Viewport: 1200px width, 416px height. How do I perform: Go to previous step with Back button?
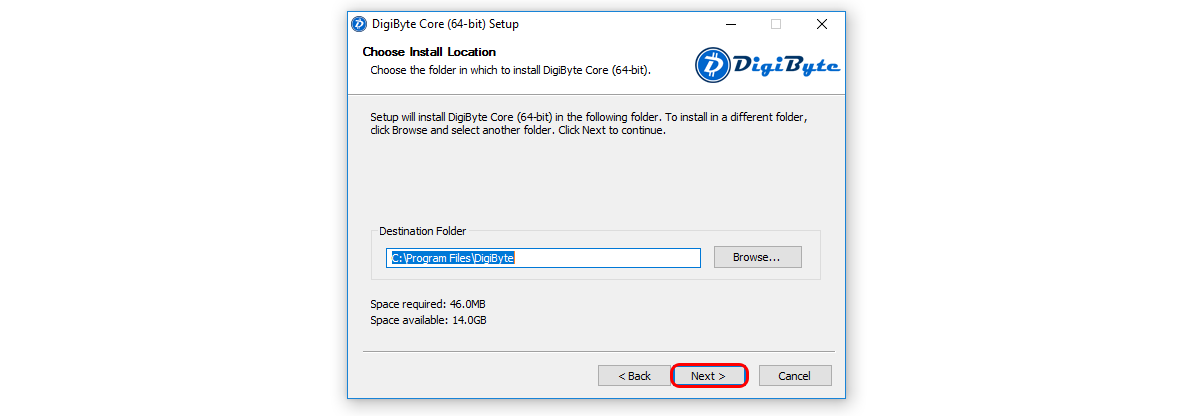[x=634, y=376]
